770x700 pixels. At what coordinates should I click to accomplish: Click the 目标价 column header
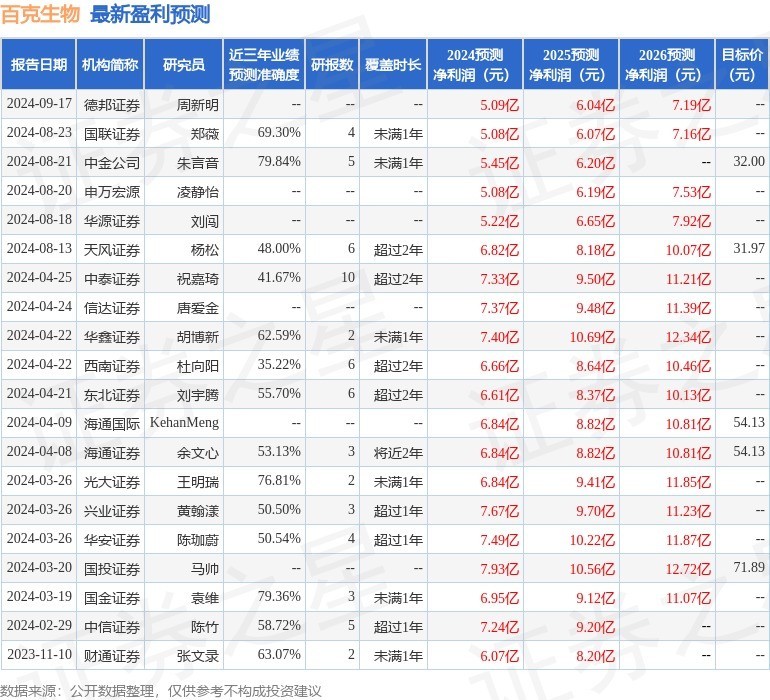742,65
